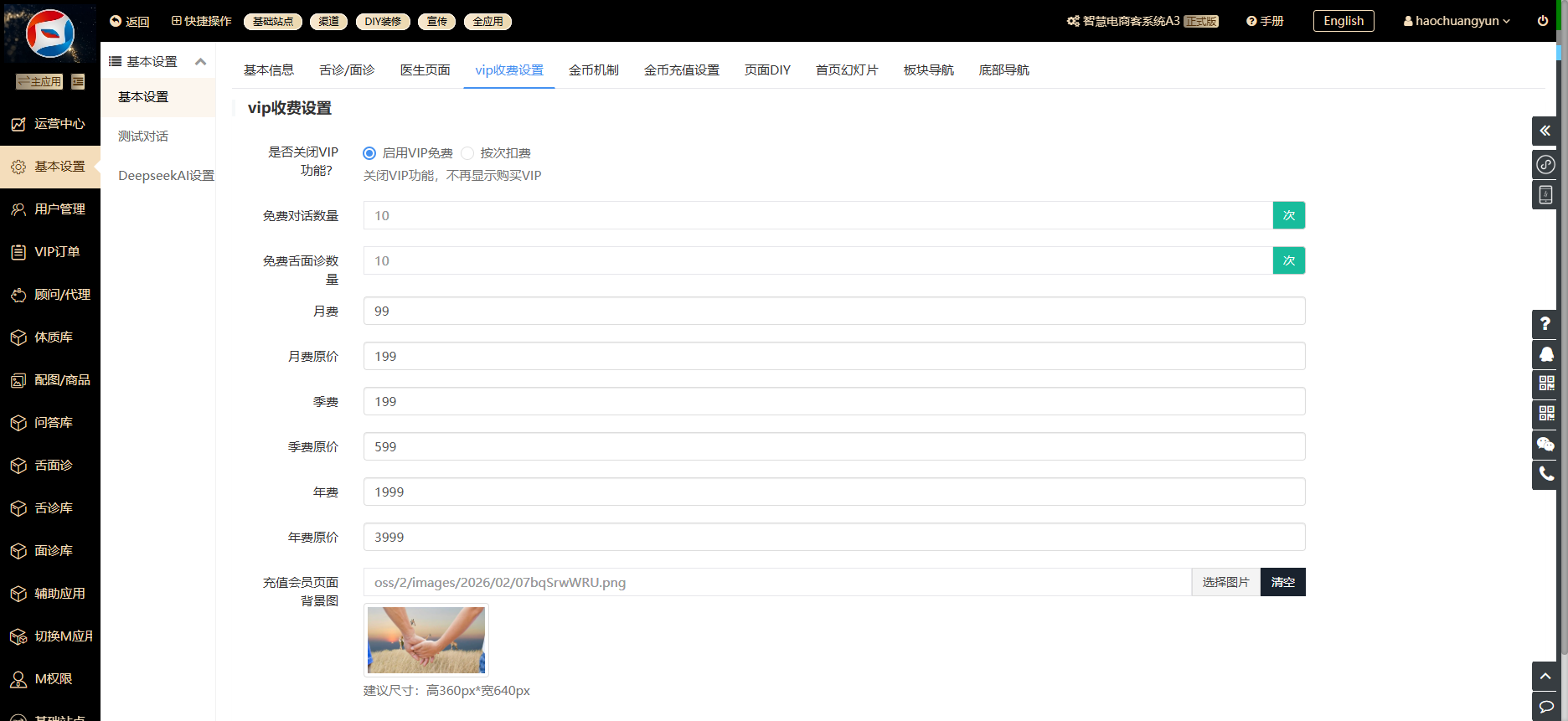Open 顾问/代理 in the left sidebar
The image size is (1568, 721).
coord(50,295)
